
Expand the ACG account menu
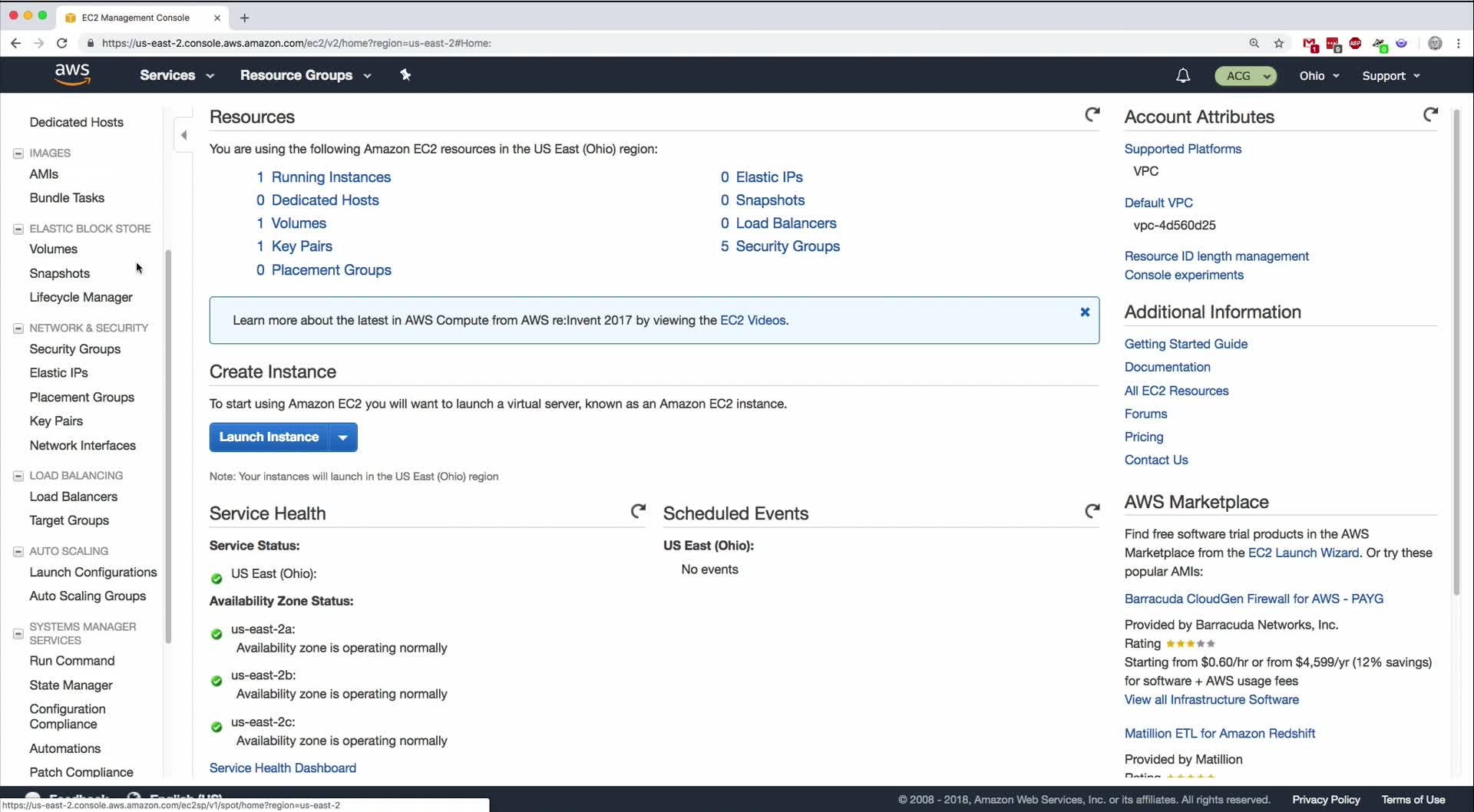[x=1245, y=75]
